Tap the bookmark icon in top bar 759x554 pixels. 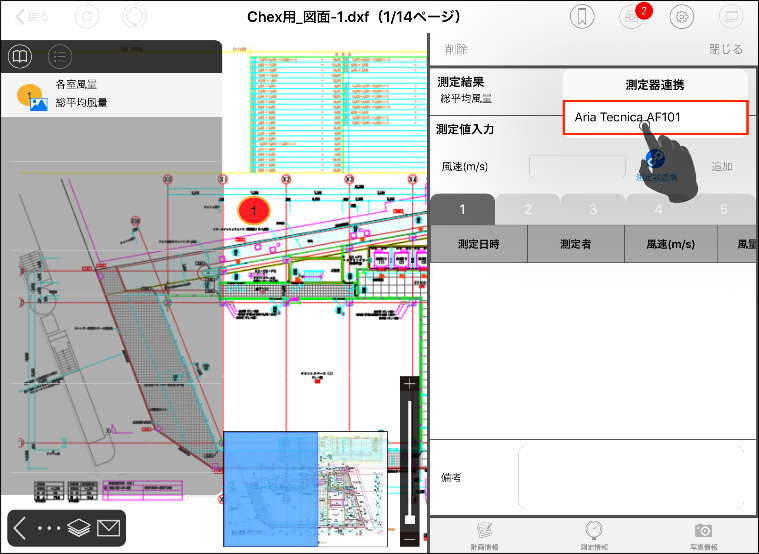582,17
